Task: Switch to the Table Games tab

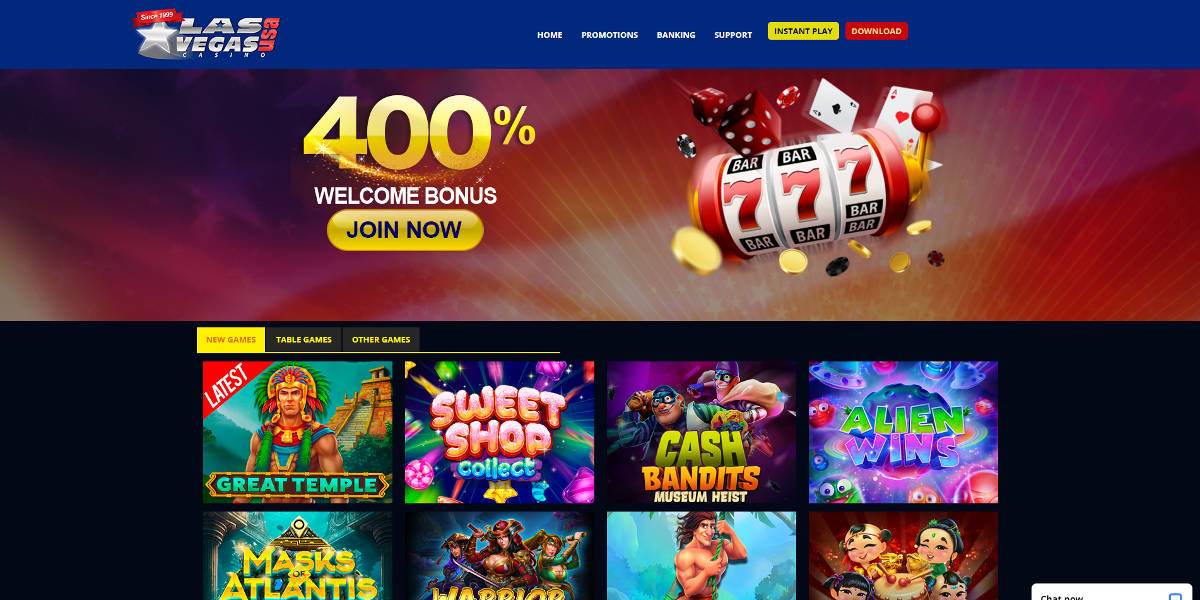Action: (x=304, y=340)
